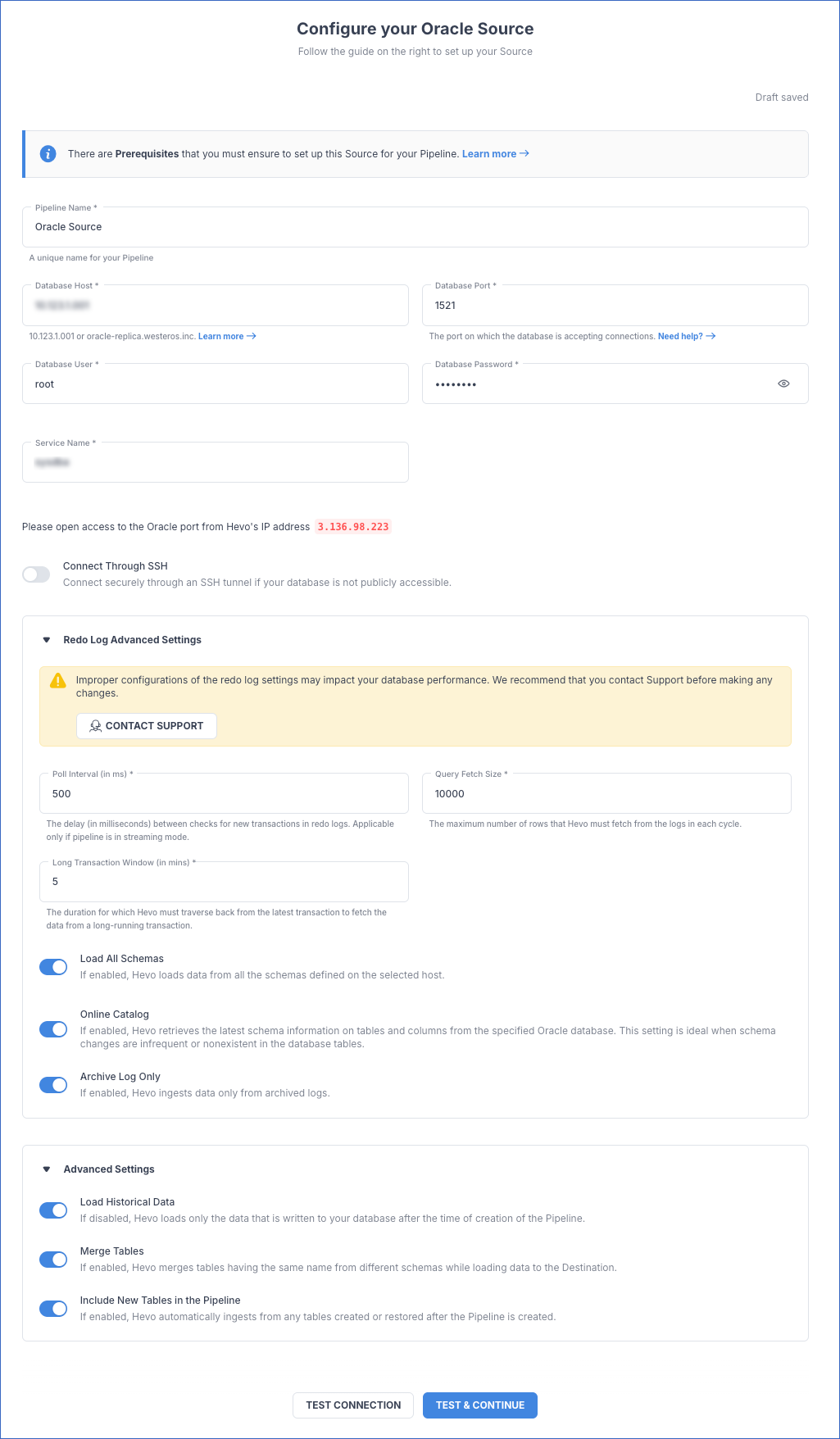Switch off Archive Log Only toggle

[x=53, y=1085]
